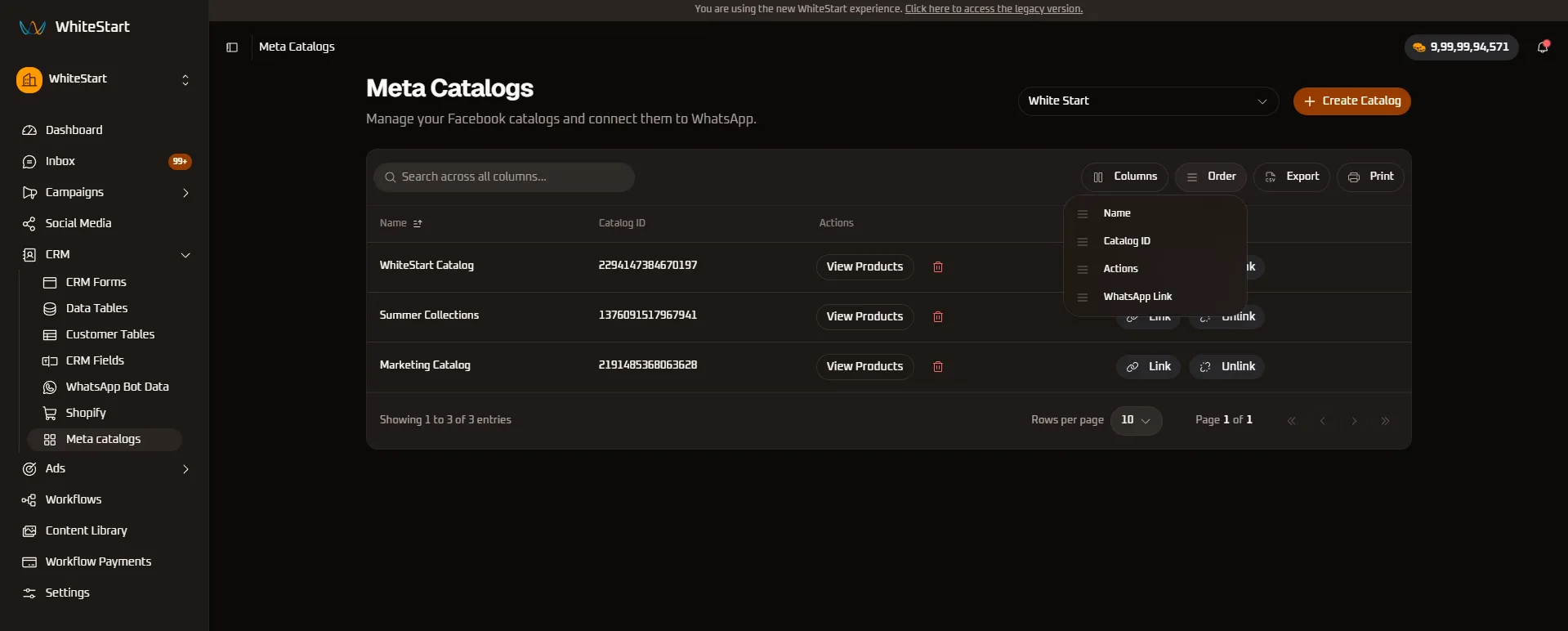Click the catalog search field

504,177
